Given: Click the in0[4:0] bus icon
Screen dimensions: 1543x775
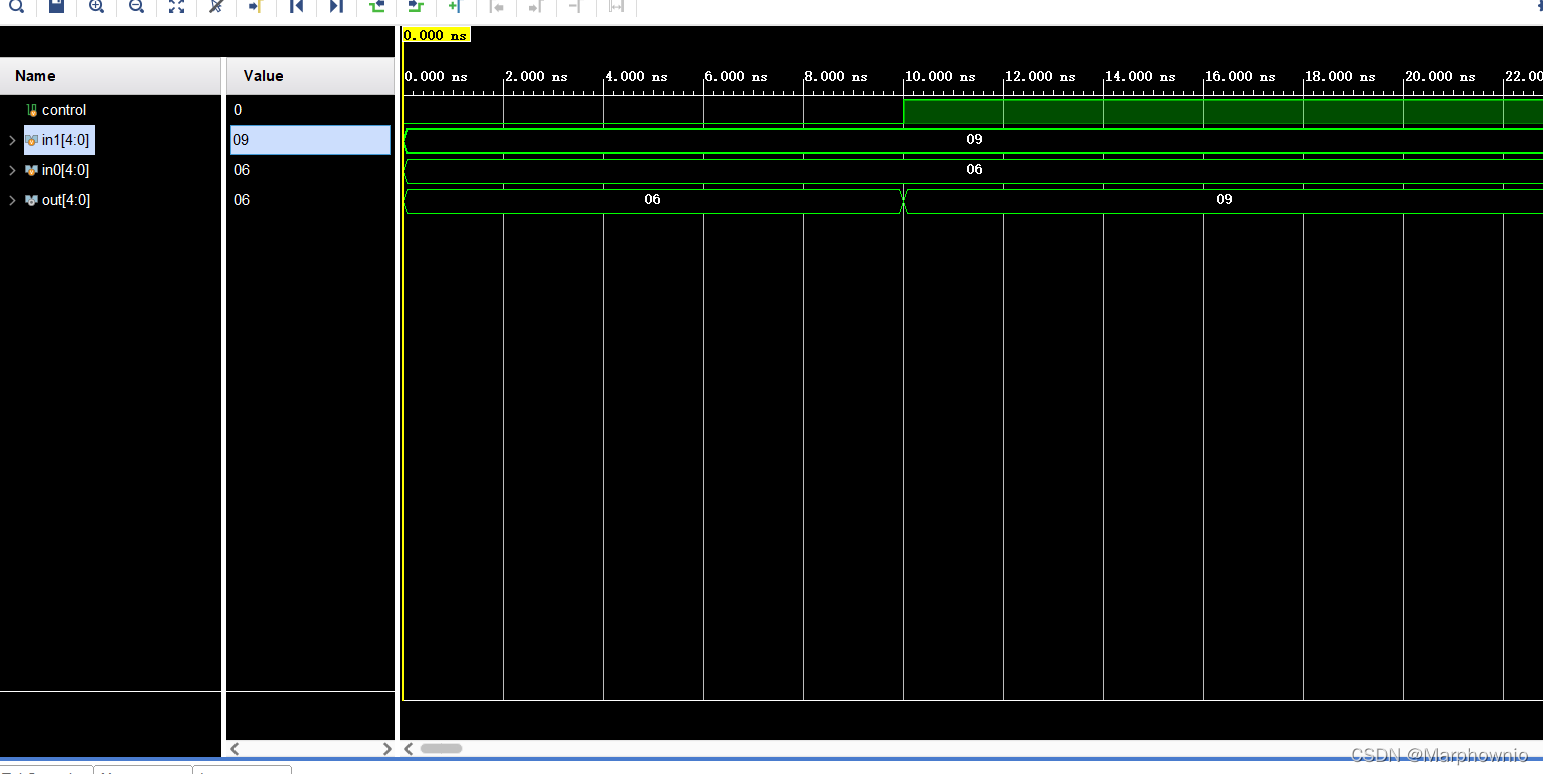Looking at the screenshot, I should pyautogui.click(x=31, y=170).
